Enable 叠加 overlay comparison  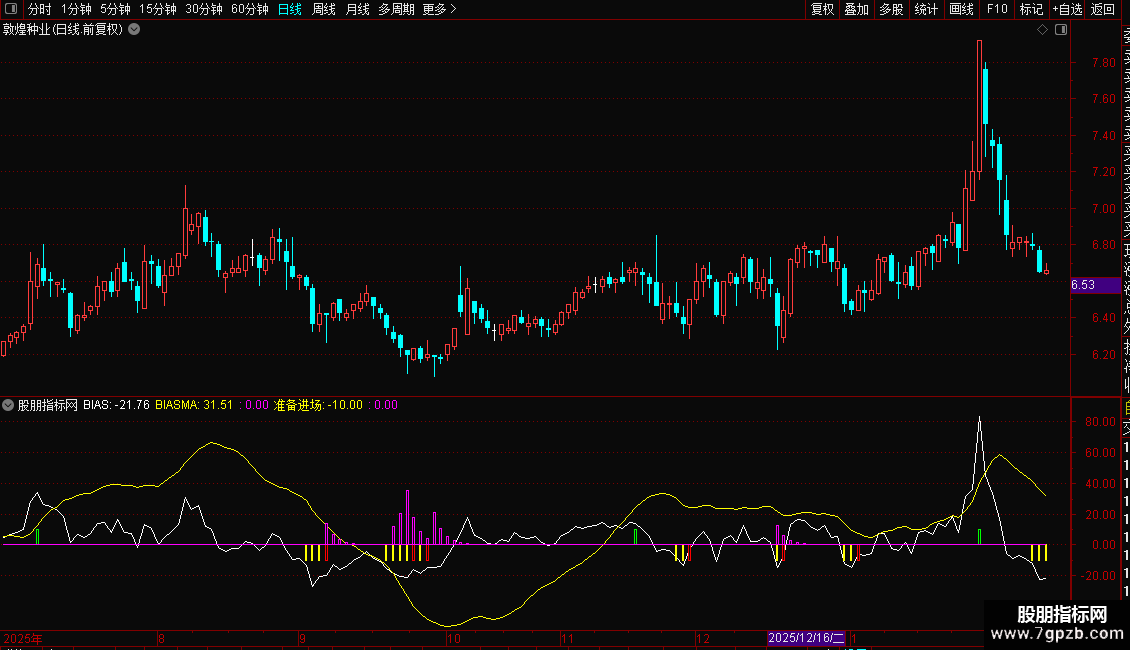click(856, 9)
